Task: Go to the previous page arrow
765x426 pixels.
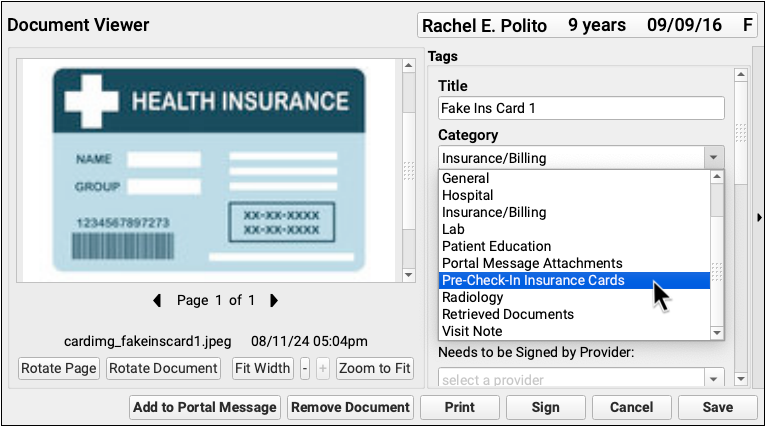Action: [157, 300]
